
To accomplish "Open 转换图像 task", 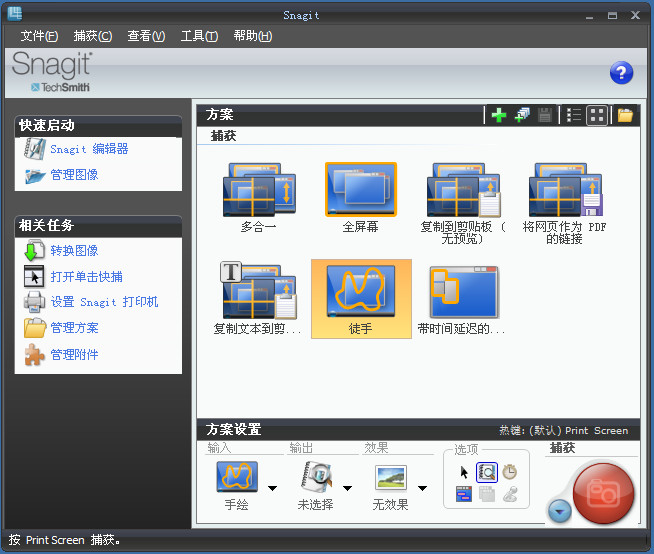I will click(x=74, y=251).
